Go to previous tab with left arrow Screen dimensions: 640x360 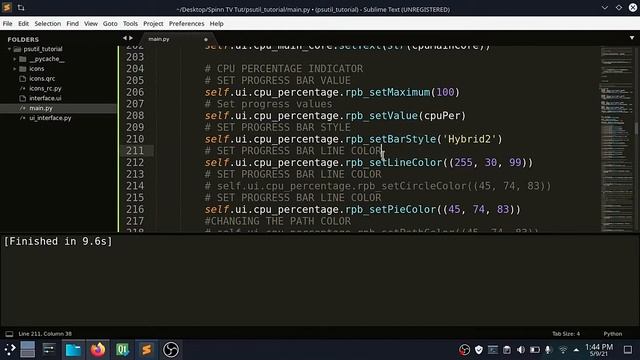click(124, 38)
